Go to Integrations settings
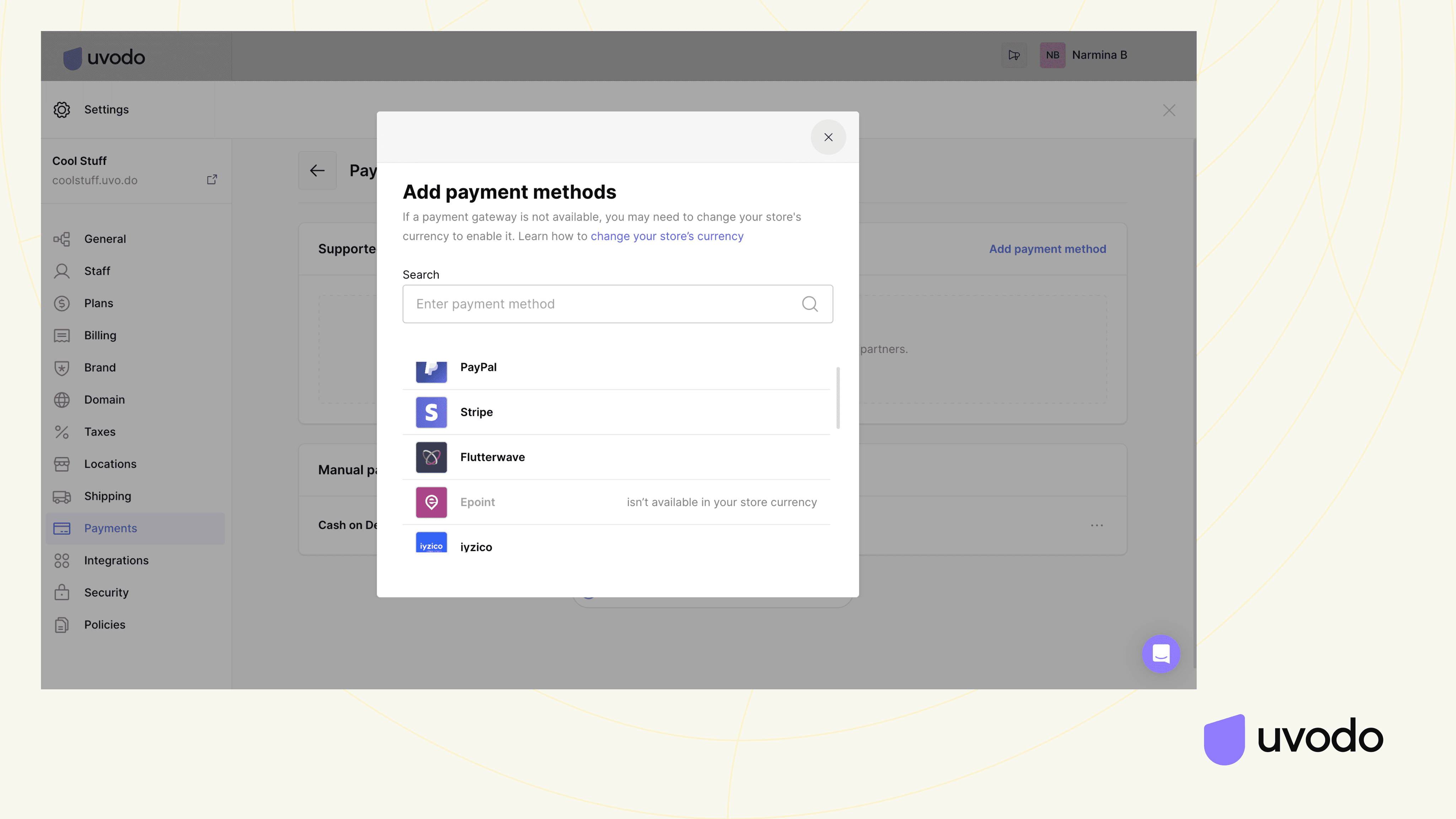1456x819 pixels. pos(116,560)
